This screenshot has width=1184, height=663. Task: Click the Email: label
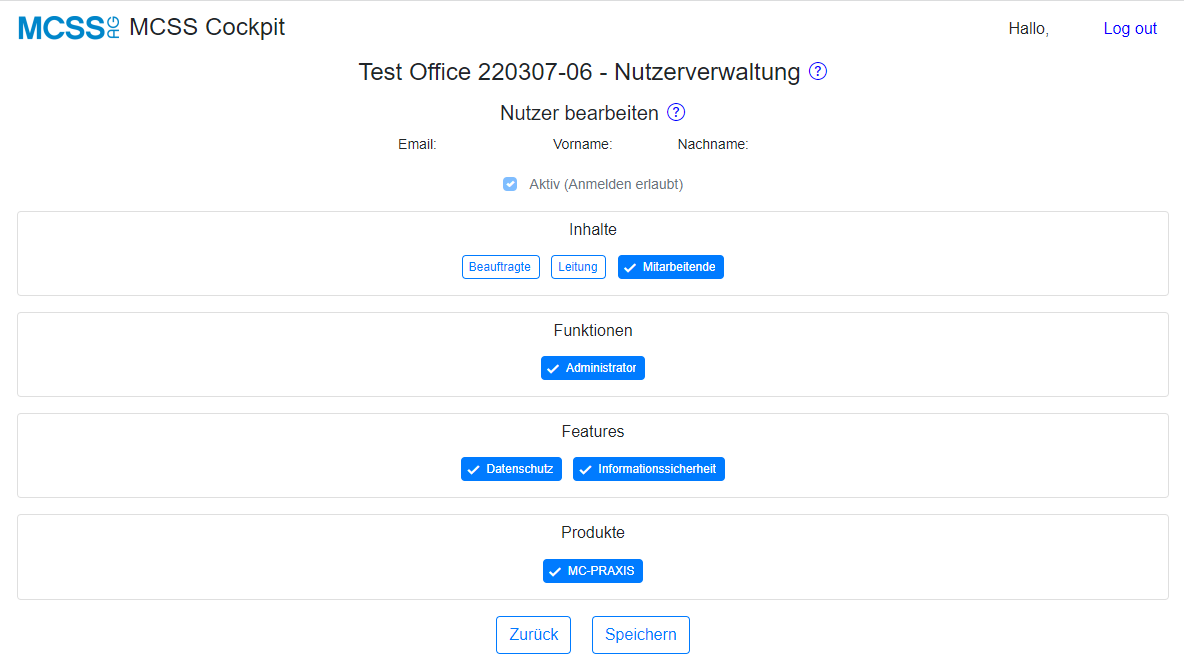pyautogui.click(x=417, y=144)
